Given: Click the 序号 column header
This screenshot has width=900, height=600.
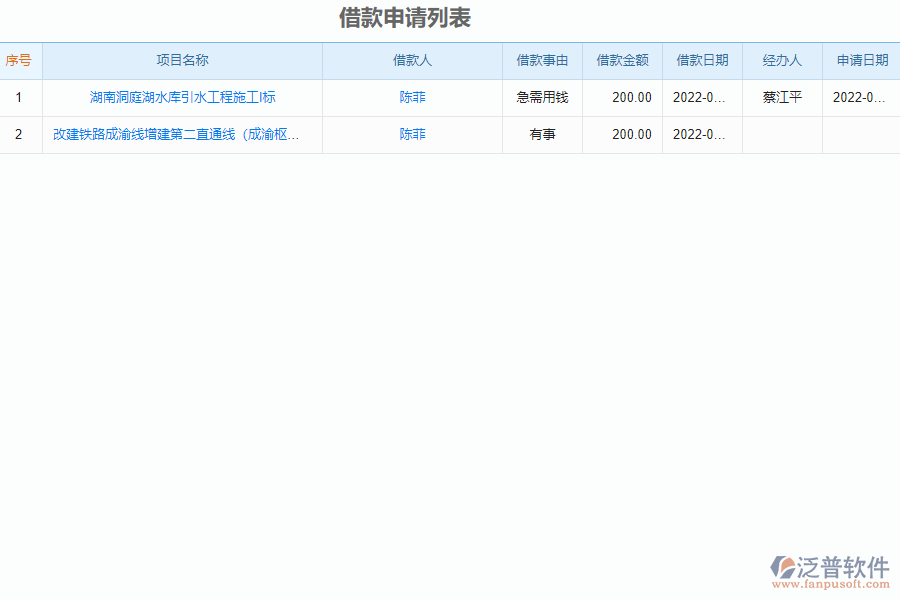Looking at the screenshot, I should click(x=19, y=60).
